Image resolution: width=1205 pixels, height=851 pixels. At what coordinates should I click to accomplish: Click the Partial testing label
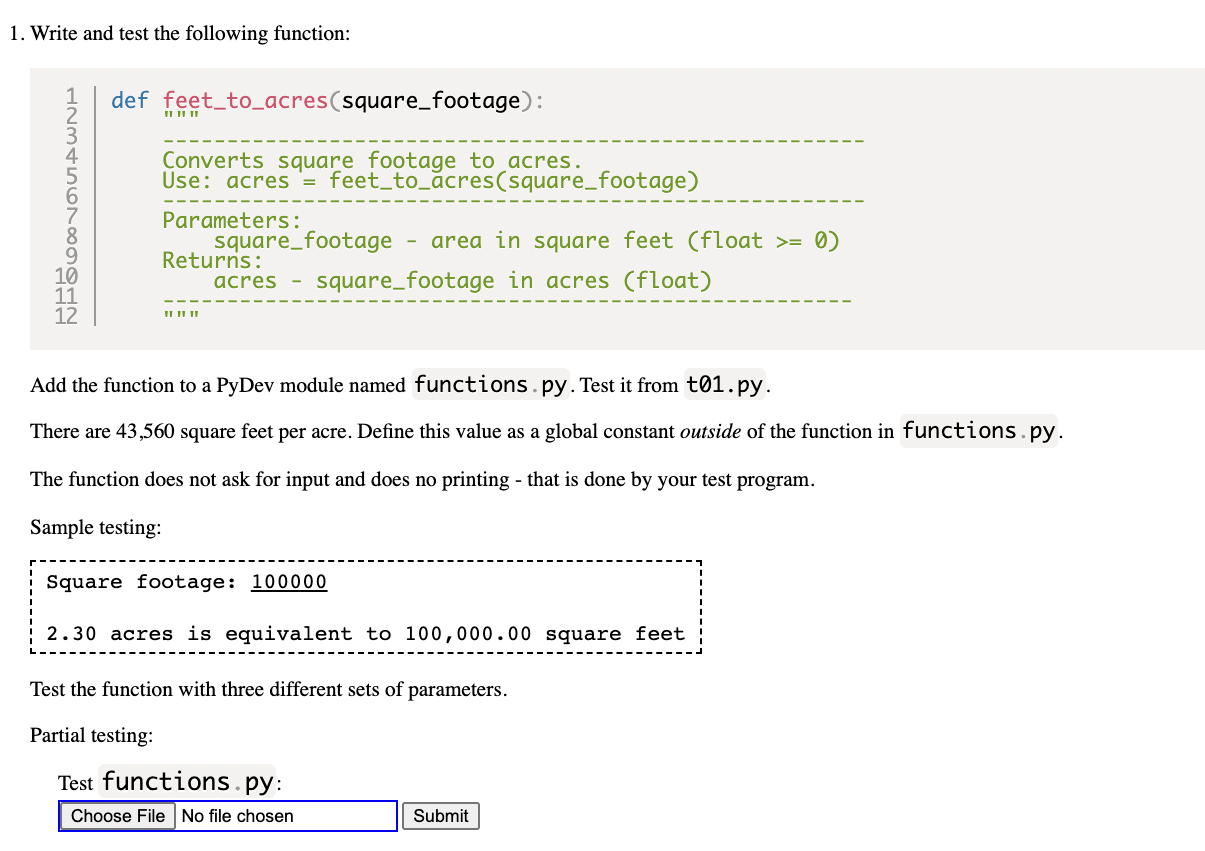pos(78,735)
